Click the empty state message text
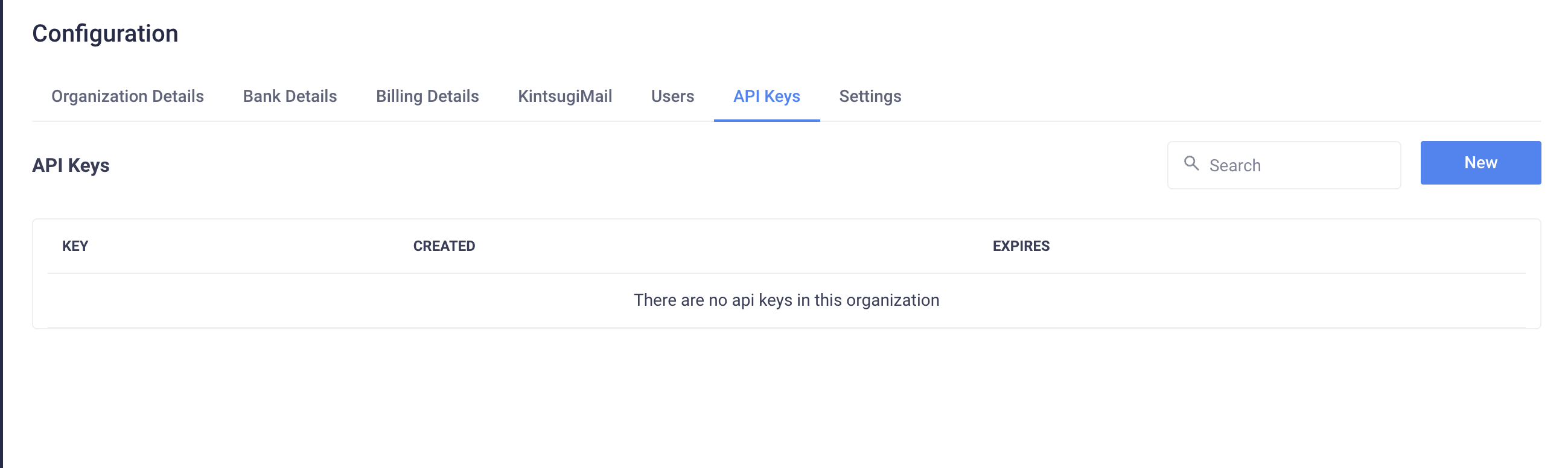This screenshot has width=1568, height=468. (x=787, y=299)
